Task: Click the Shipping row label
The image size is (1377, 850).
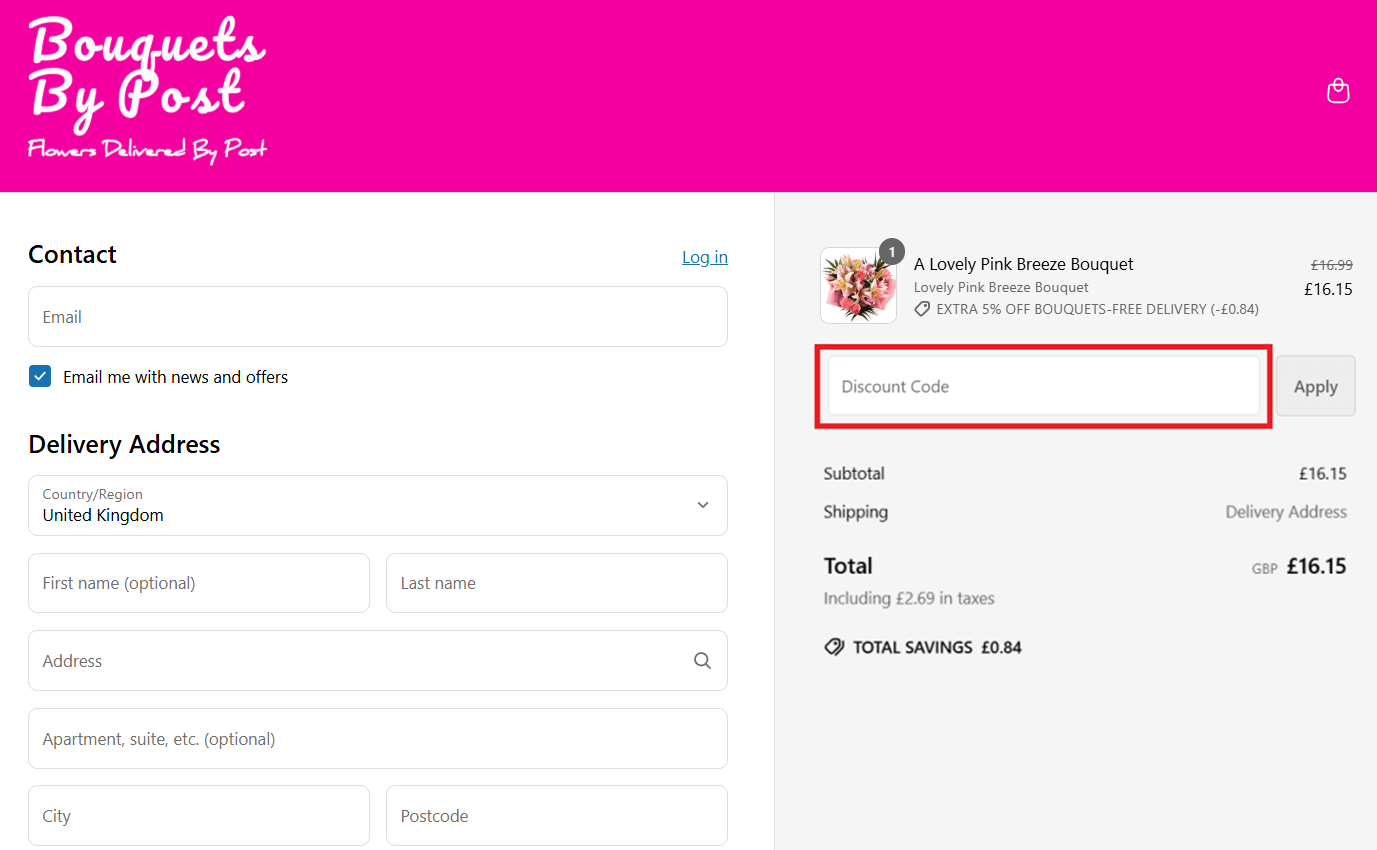Action: pos(855,511)
